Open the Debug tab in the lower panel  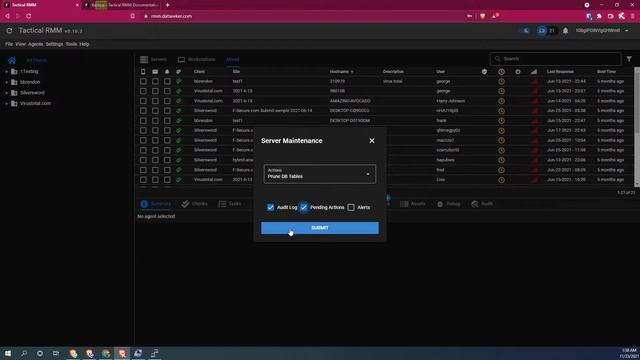pyautogui.click(x=448, y=204)
